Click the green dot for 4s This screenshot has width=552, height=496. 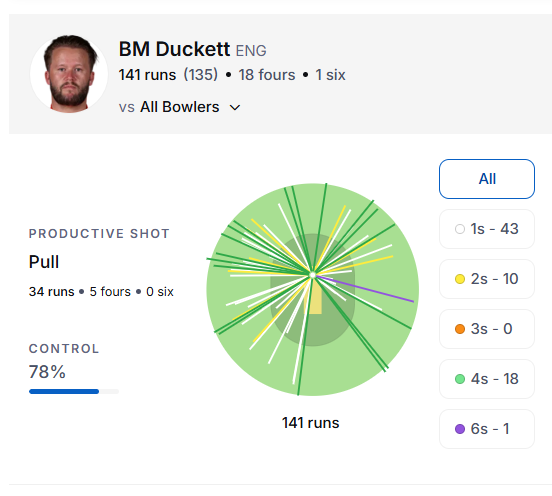click(460, 379)
